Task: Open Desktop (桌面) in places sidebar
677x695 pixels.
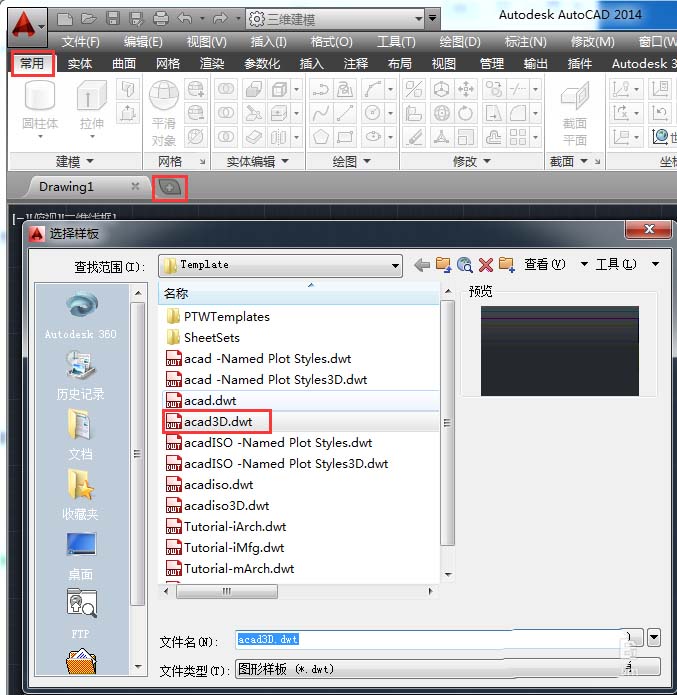Action: [x=81, y=556]
